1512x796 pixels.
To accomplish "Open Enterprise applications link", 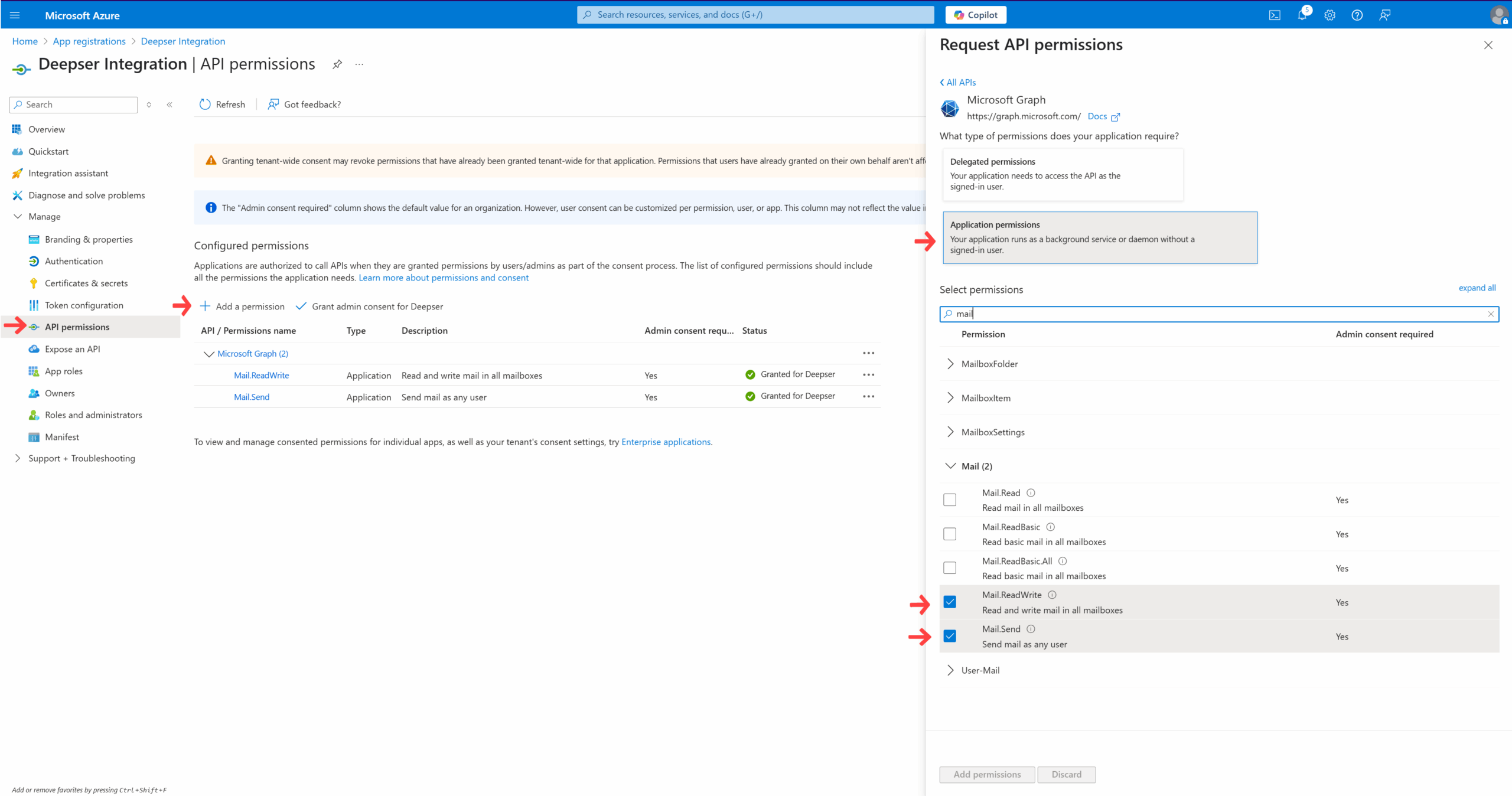I will pos(666,442).
